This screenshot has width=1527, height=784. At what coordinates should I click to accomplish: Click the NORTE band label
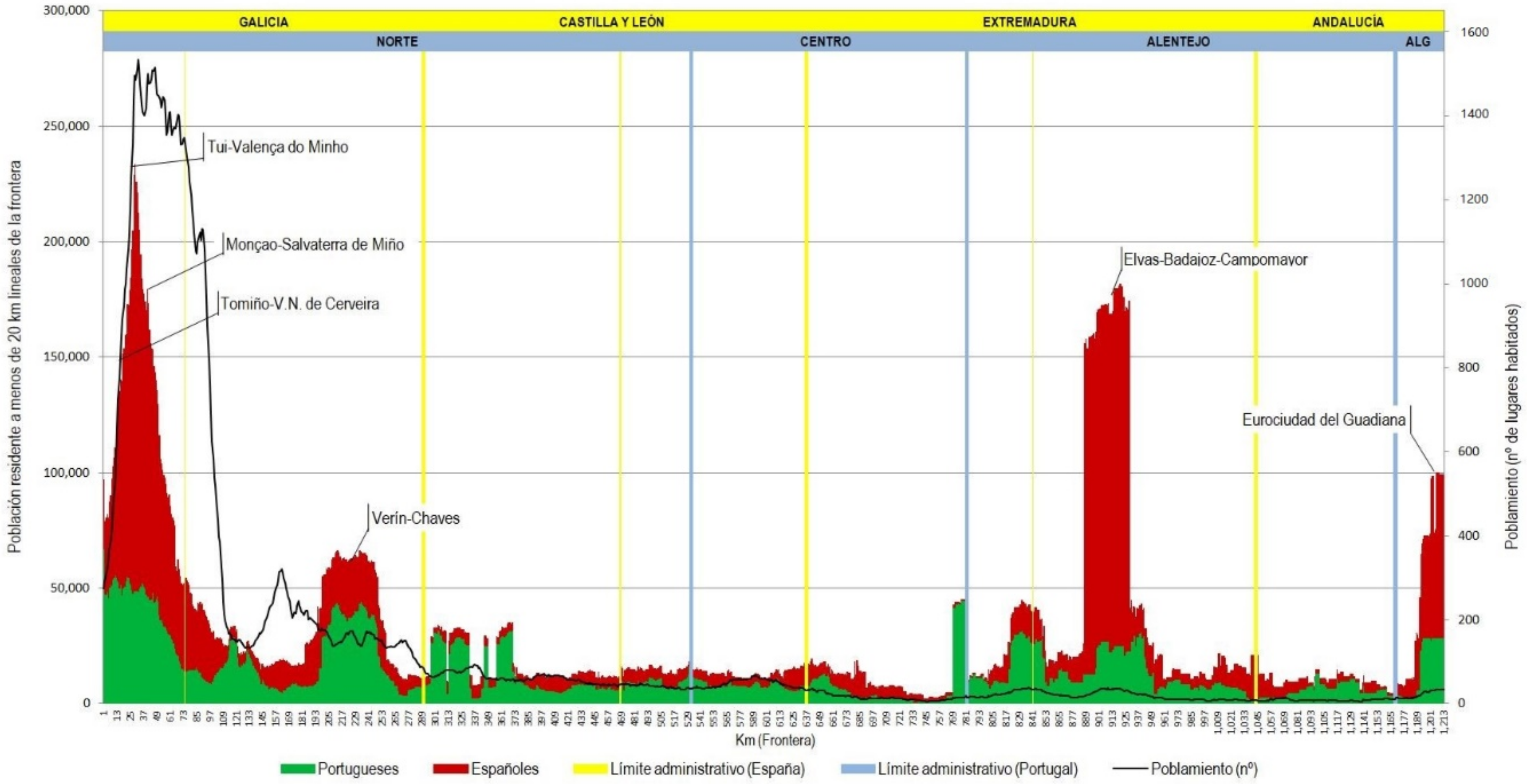pyautogui.click(x=397, y=42)
